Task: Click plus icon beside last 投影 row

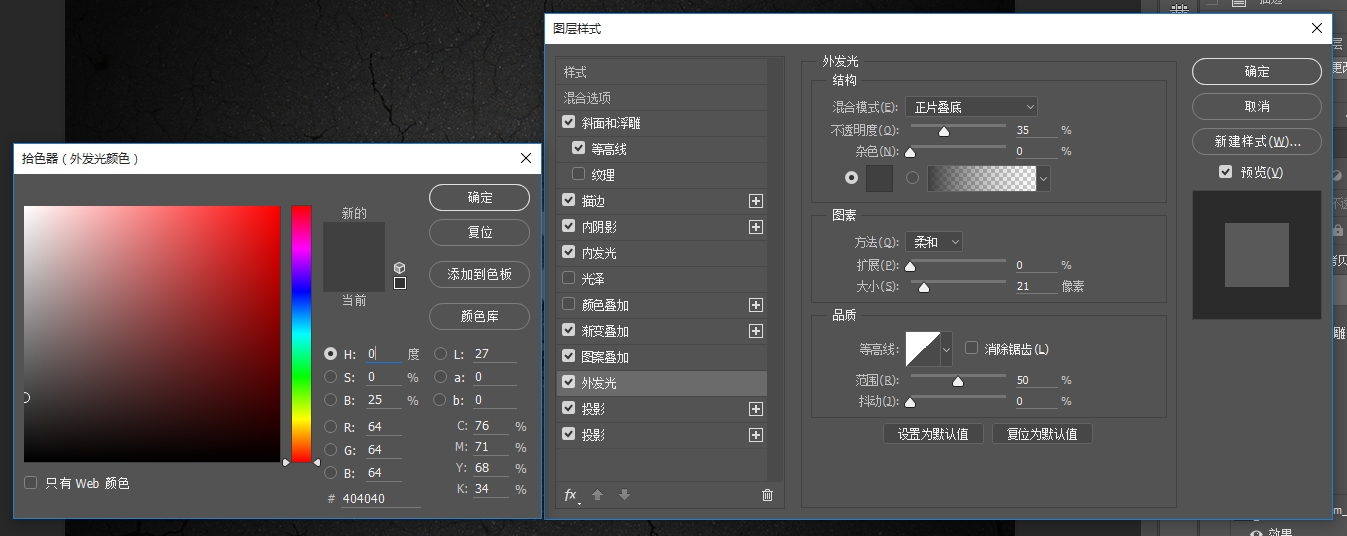Action: click(x=756, y=435)
